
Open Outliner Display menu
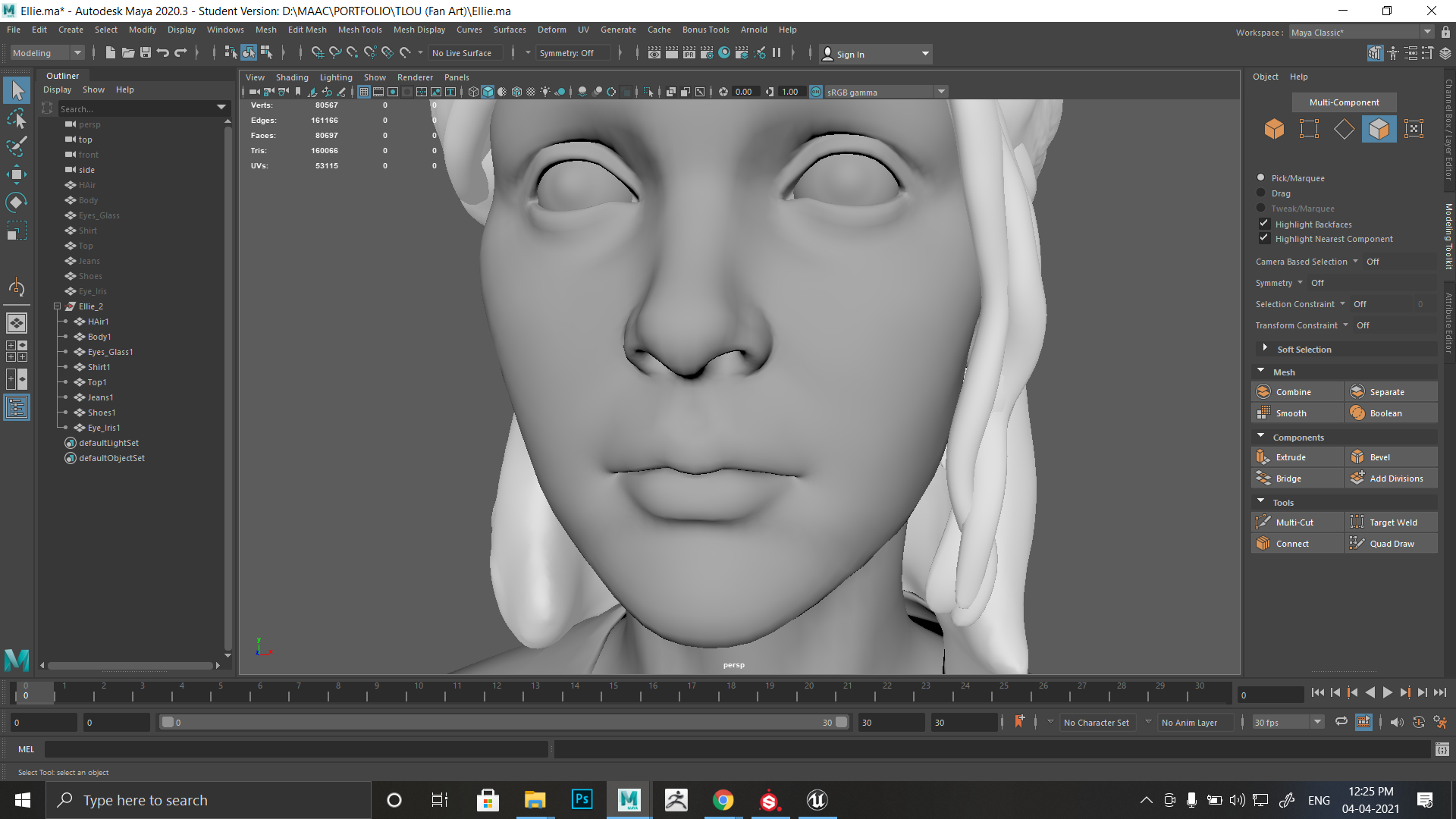point(57,89)
